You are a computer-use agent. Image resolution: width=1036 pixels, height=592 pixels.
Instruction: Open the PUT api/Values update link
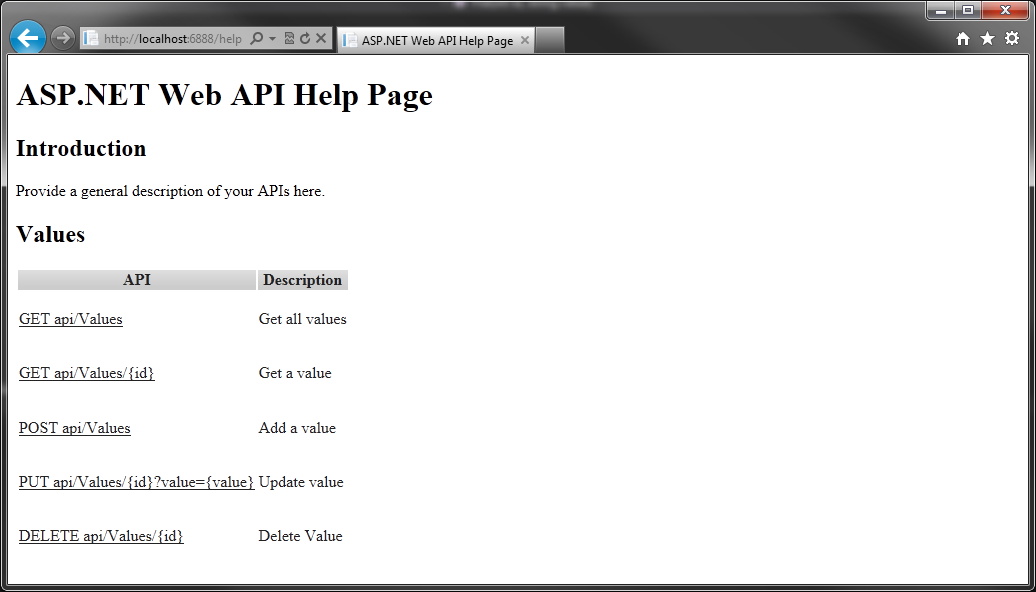135,482
